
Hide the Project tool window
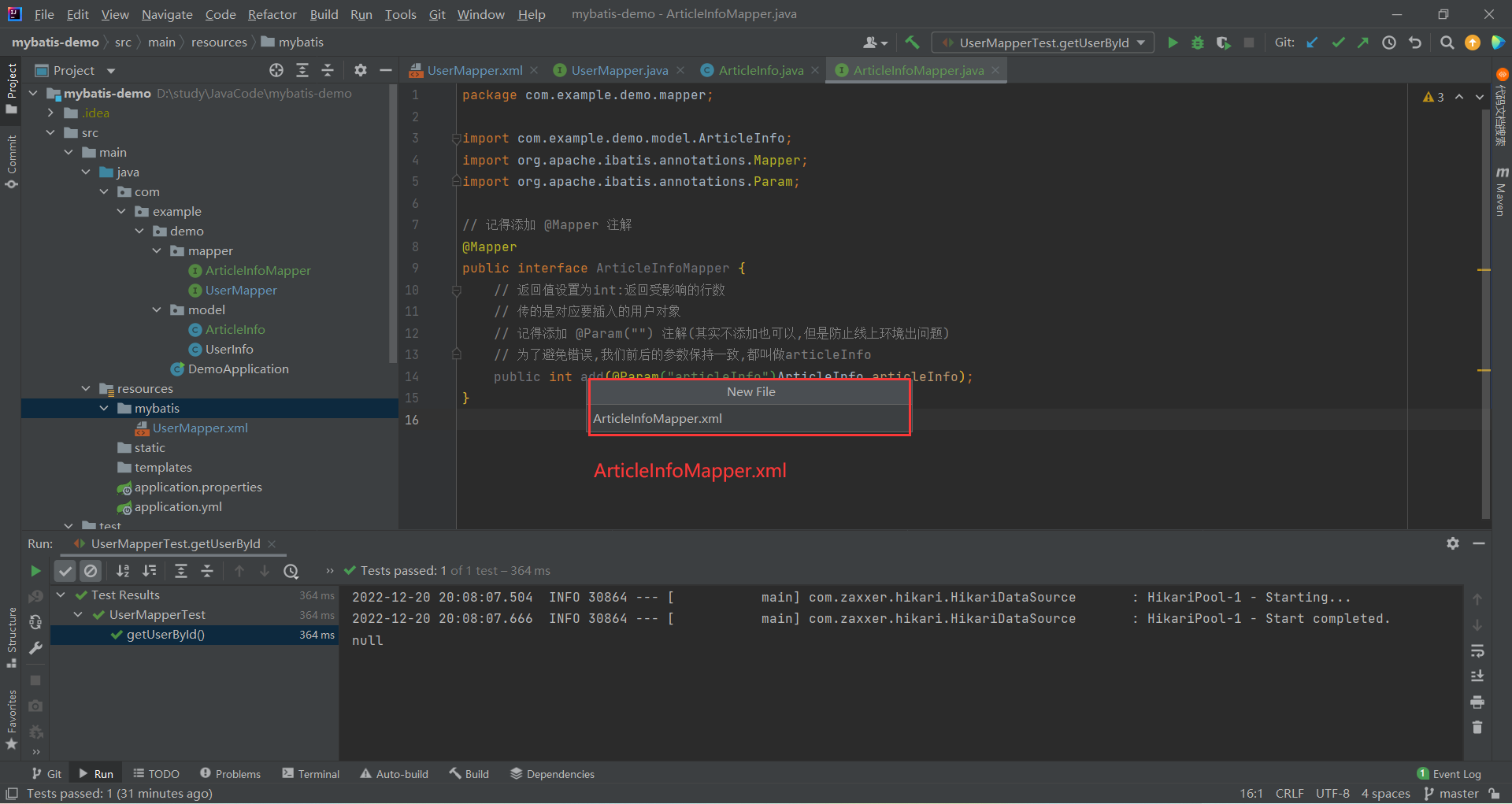(x=386, y=70)
